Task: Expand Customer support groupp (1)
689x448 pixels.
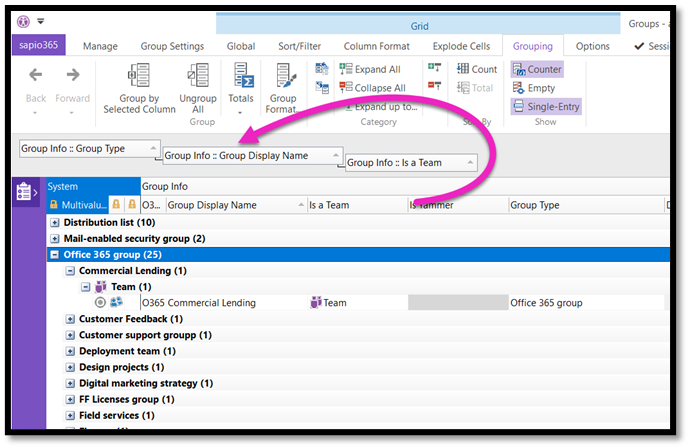Action: (70, 336)
